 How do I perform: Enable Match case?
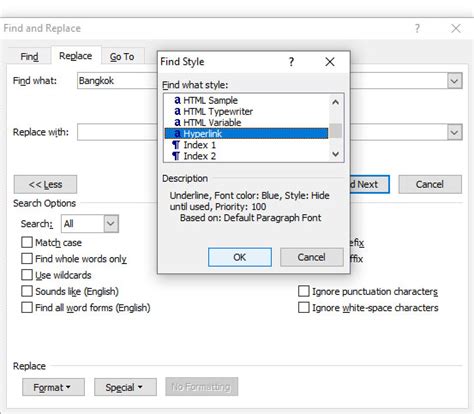[x=27, y=242]
